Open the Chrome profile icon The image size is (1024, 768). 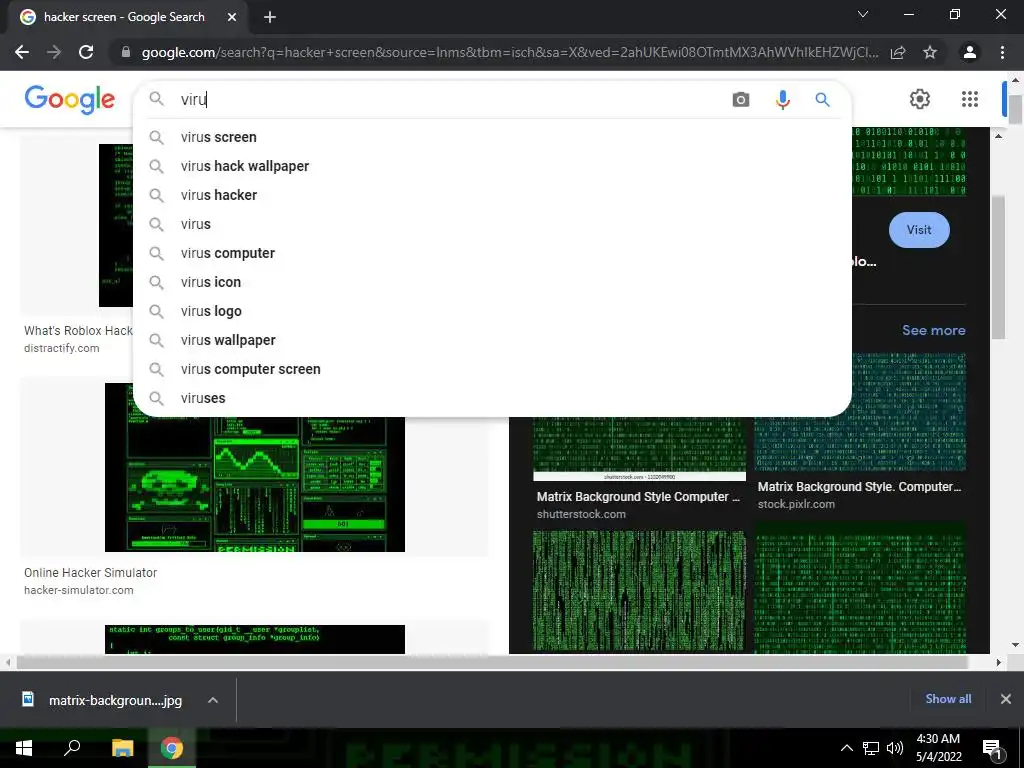(970, 52)
